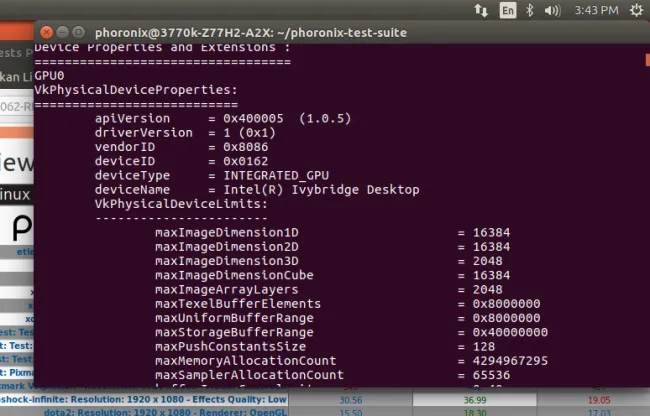Click the bioshock-infinite Effects Quality Low row
Viewport: 650px width, 416px height.
tap(150, 397)
